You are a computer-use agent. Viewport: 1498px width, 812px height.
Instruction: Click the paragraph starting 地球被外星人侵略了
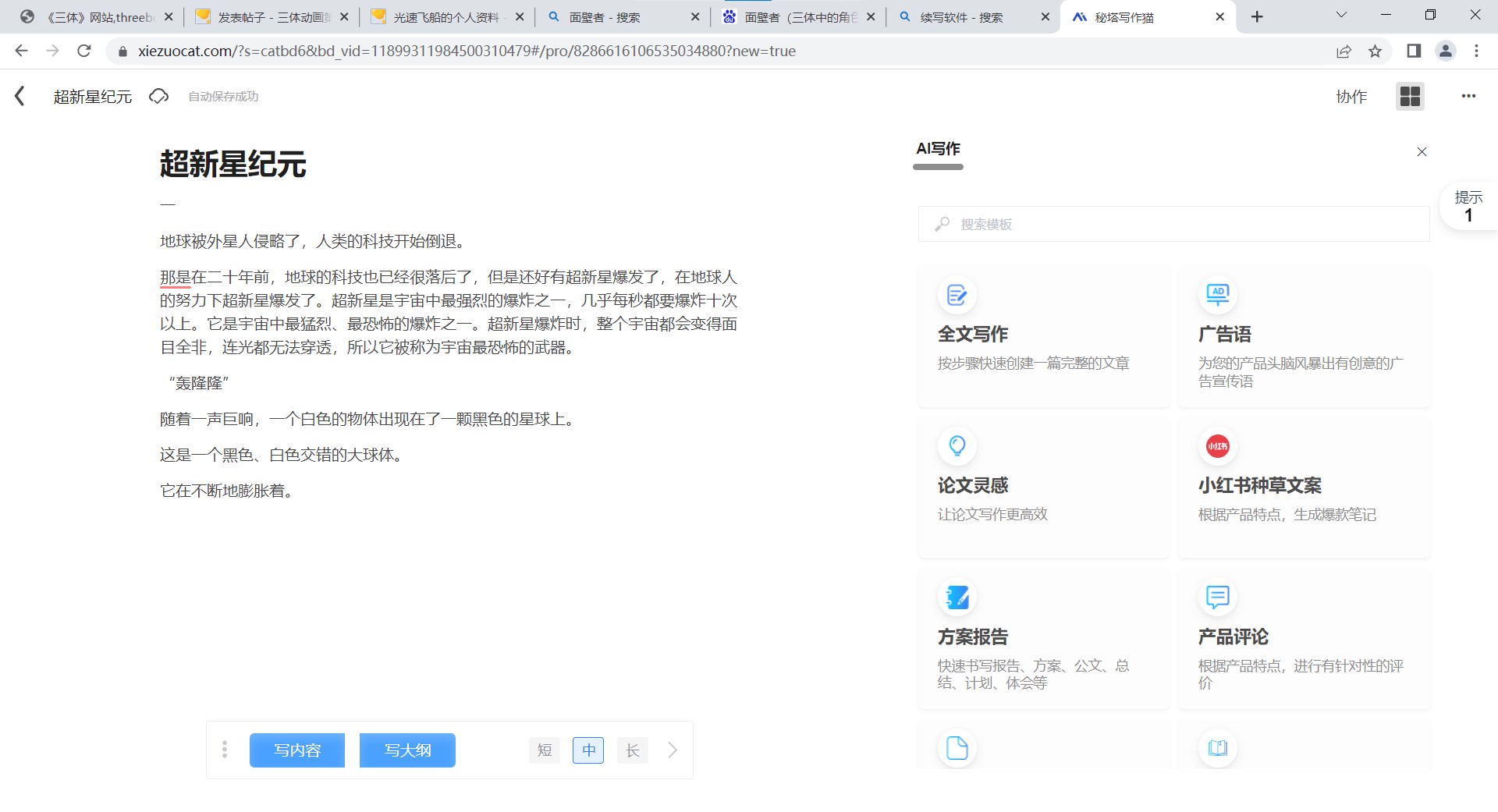pos(313,241)
